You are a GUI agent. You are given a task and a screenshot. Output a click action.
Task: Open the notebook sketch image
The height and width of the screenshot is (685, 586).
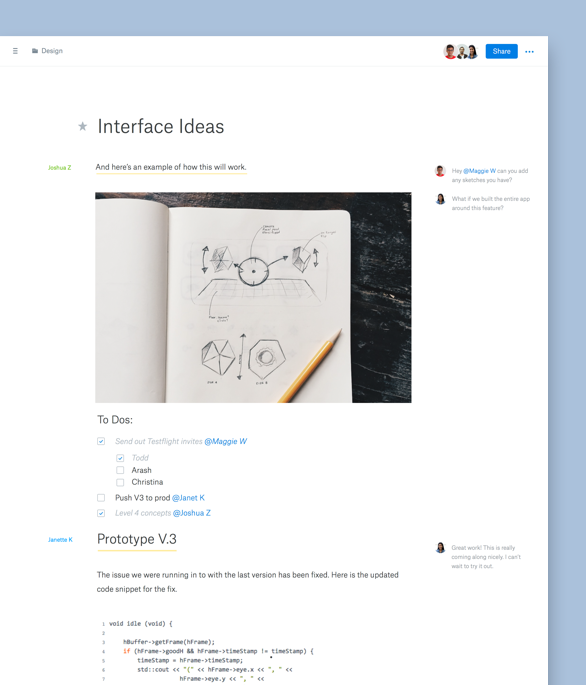coord(253,298)
